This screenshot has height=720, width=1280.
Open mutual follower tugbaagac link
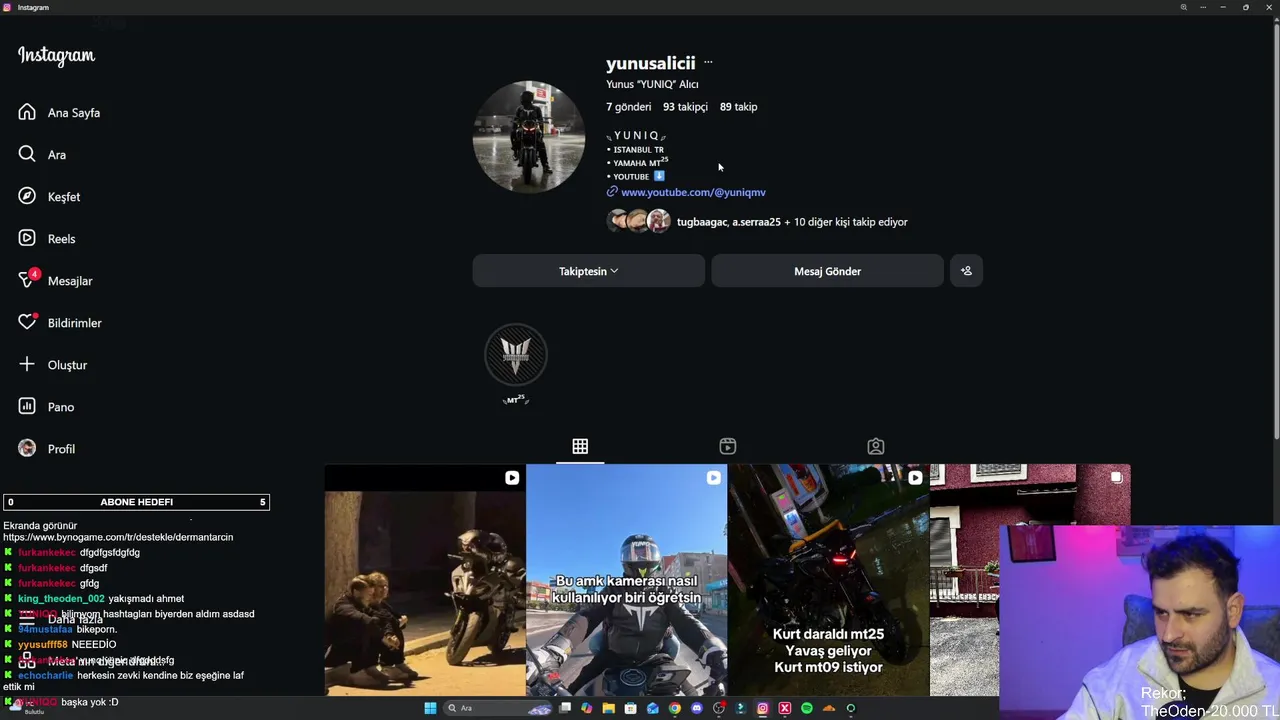(x=702, y=222)
